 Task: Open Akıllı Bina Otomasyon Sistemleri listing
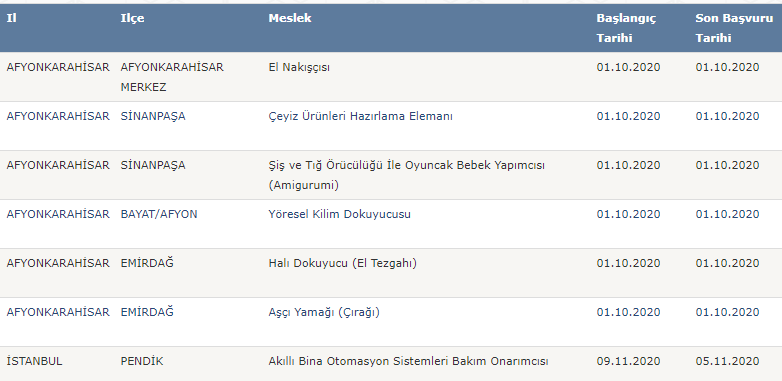tap(408, 361)
